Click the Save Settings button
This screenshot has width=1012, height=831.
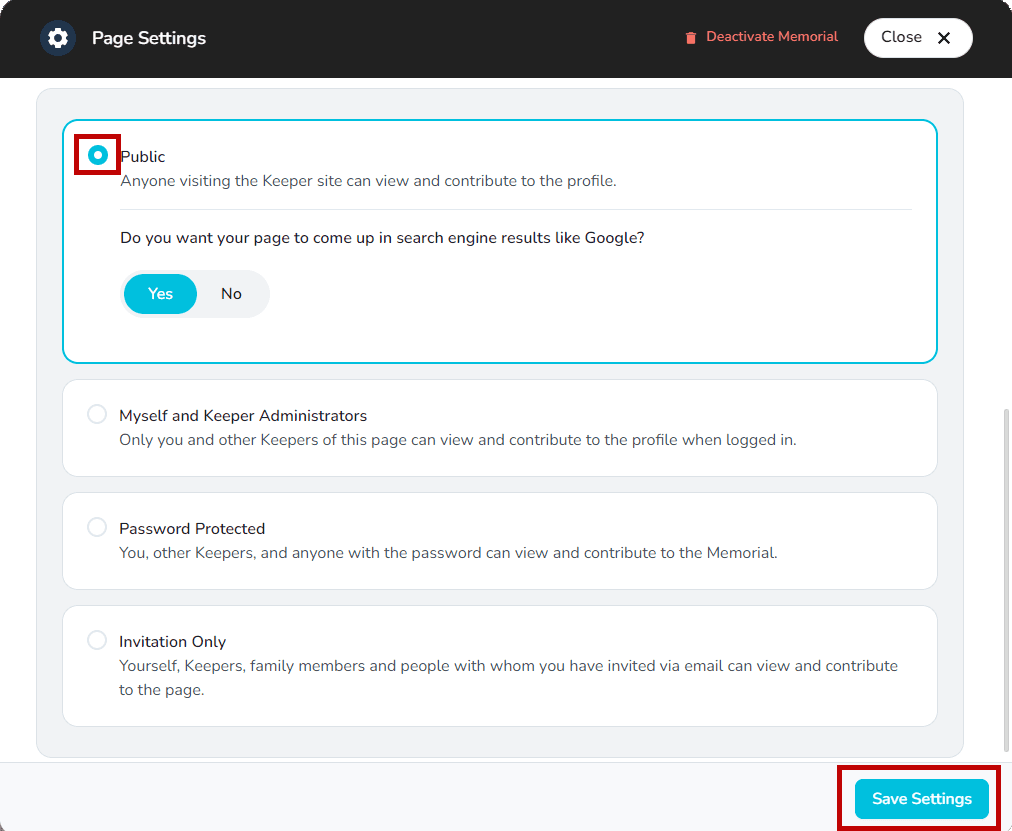point(920,798)
